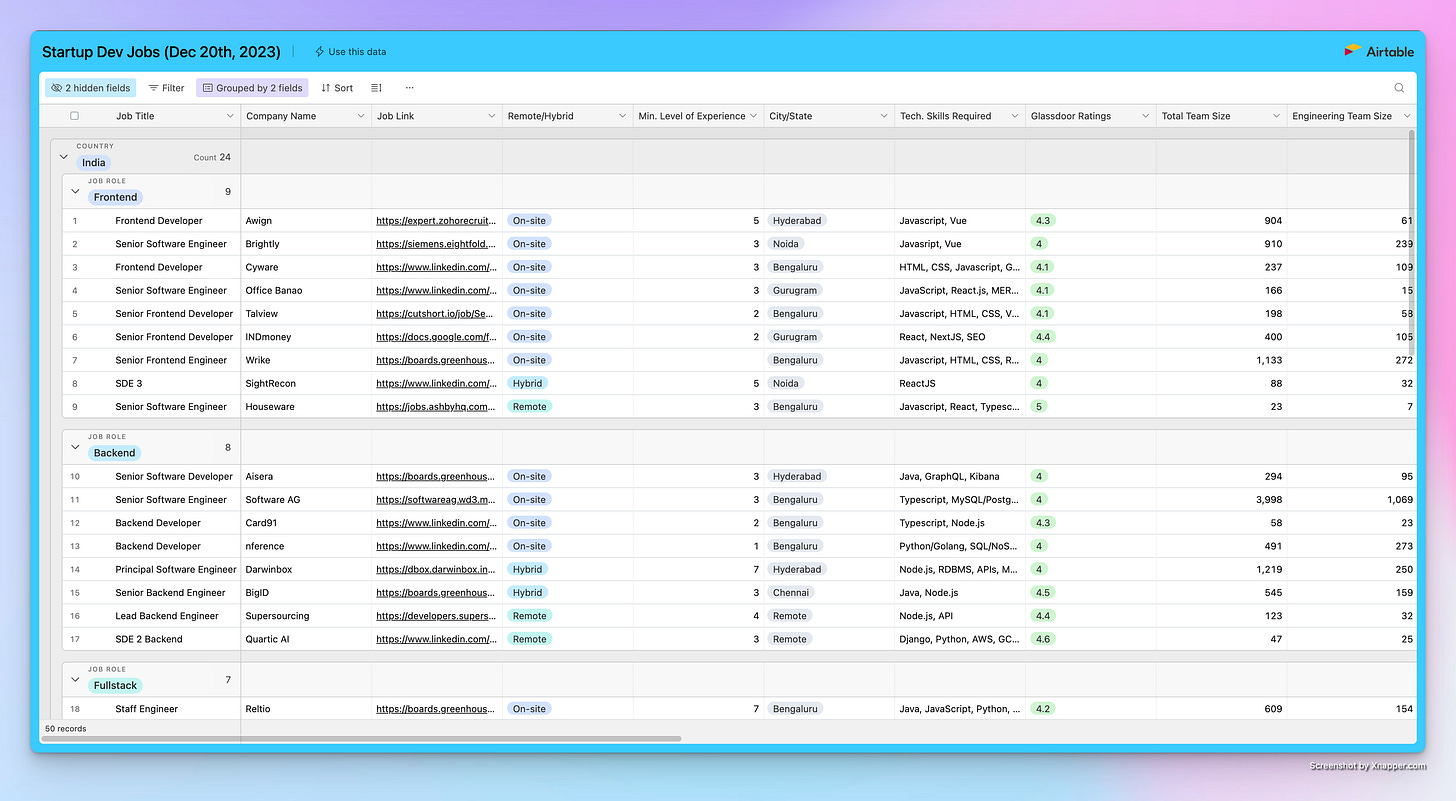1456x801 pixels.
Task: Open Software AG's softwareag.wd3 link
Action: (436, 500)
